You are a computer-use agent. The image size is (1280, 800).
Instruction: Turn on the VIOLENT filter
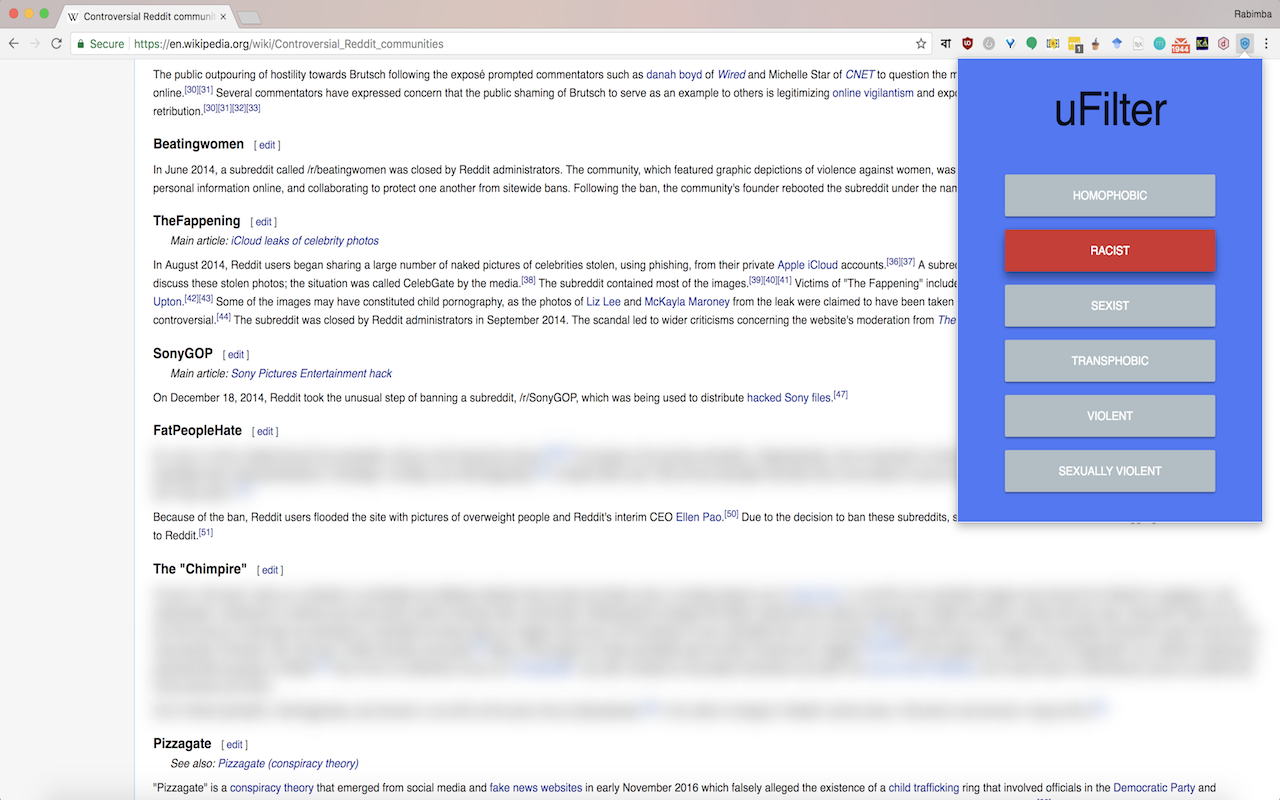(1110, 415)
